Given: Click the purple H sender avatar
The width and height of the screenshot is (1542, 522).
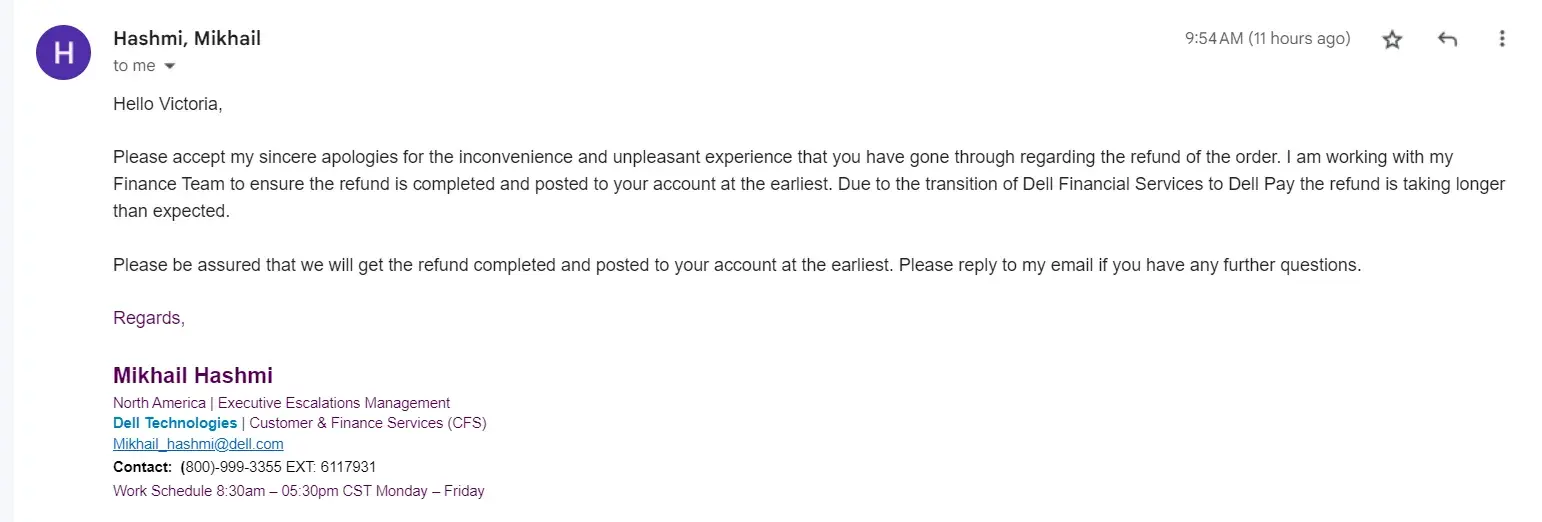Looking at the screenshot, I should [x=64, y=52].
